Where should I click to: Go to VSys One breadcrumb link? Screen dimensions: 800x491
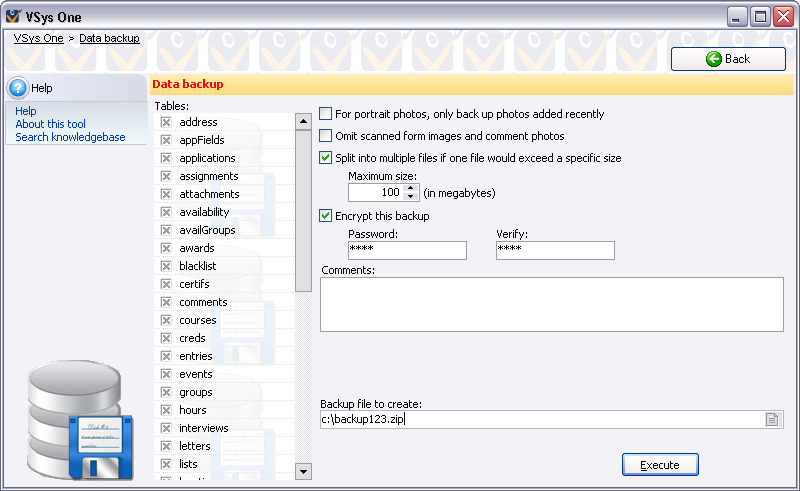point(39,38)
